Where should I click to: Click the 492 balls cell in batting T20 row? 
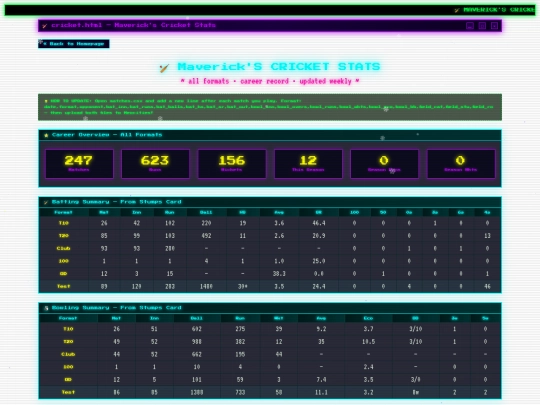click(206, 236)
